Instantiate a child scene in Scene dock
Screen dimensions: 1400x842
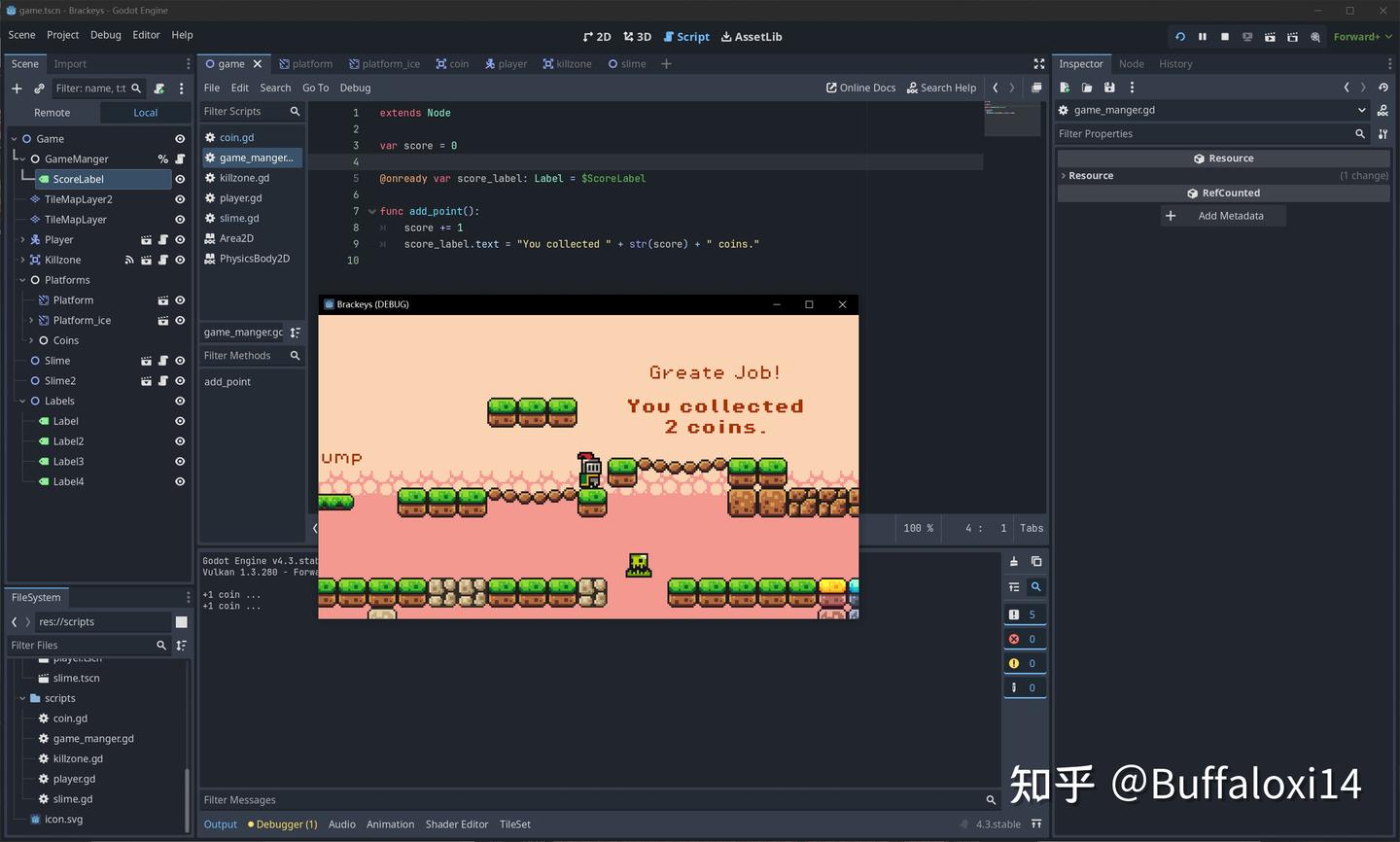[39, 88]
